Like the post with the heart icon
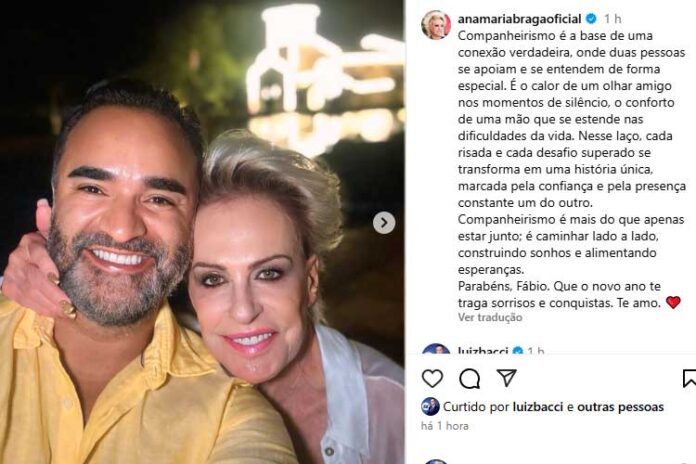This screenshot has height=464, width=696. tap(432, 378)
